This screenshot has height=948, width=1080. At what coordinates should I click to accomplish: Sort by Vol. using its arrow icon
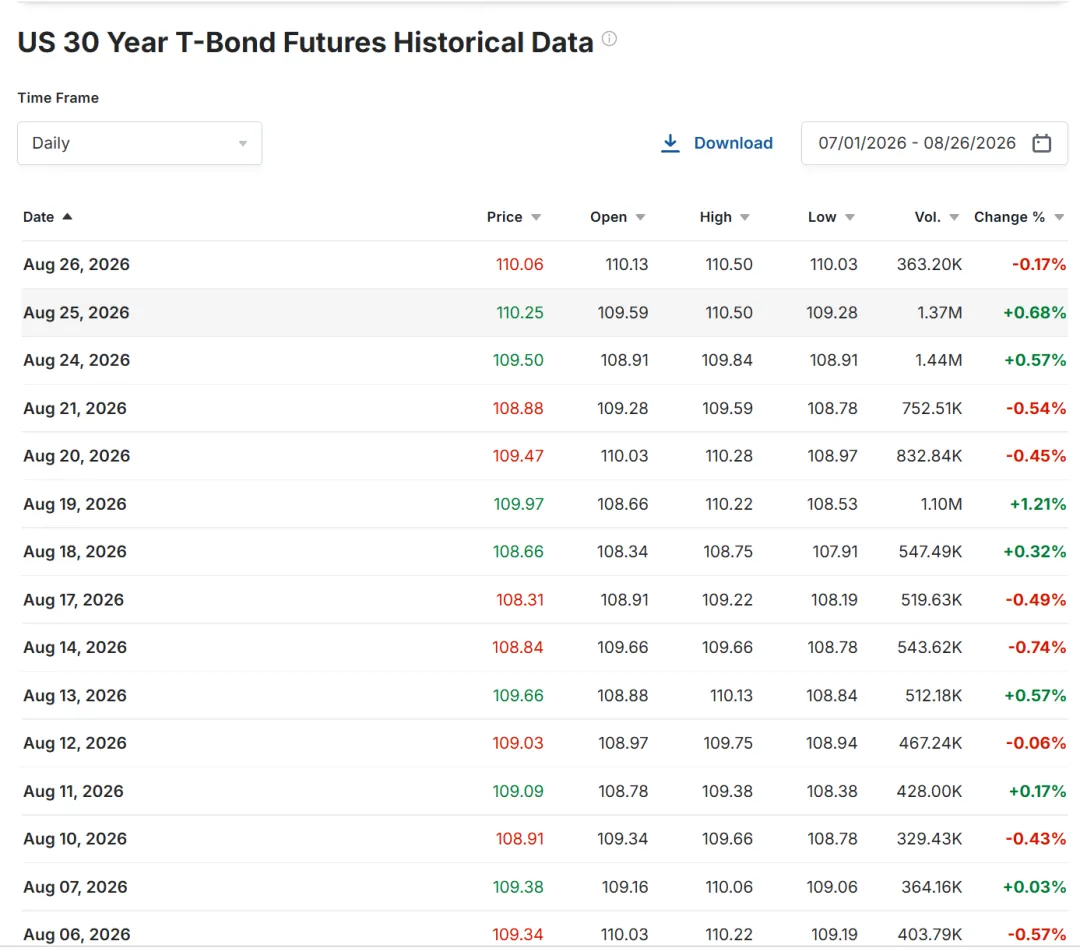[x=954, y=218]
